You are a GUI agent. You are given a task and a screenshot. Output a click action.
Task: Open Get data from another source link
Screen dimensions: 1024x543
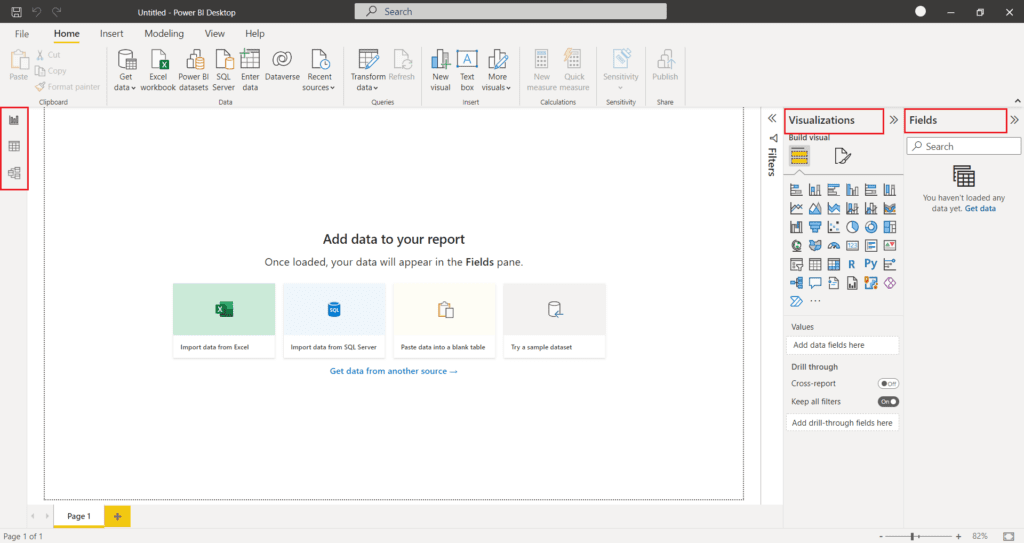pos(393,371)
